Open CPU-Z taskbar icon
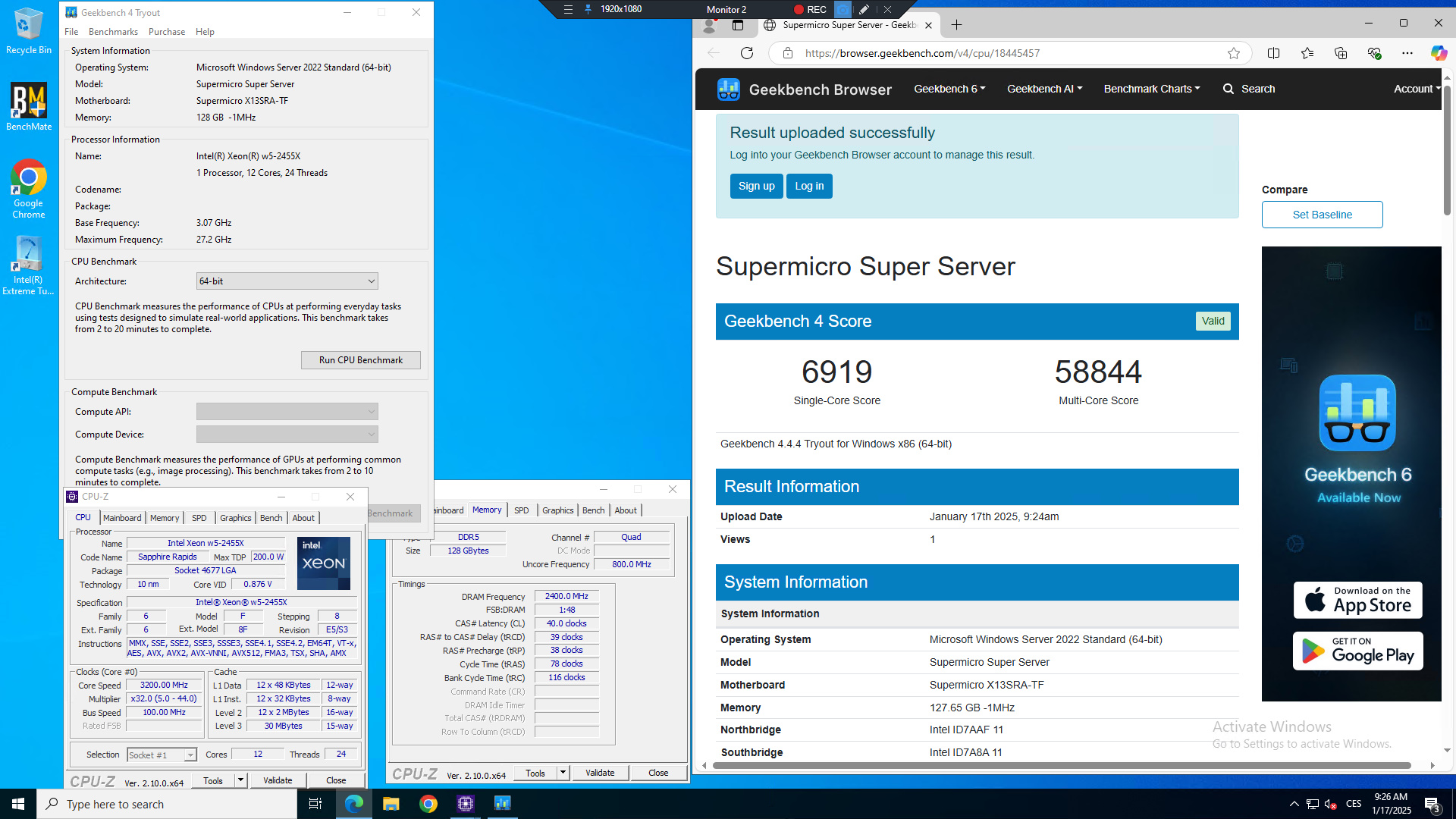 click(466, 804)
